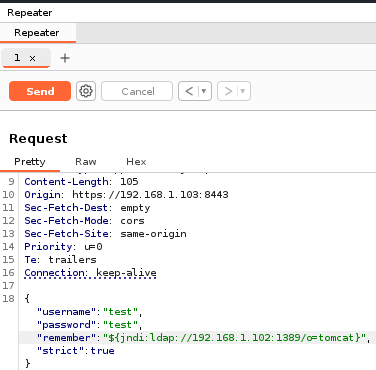376x370 pixels.
Task: Switch to the Raw request view
Action: point(86,162)
